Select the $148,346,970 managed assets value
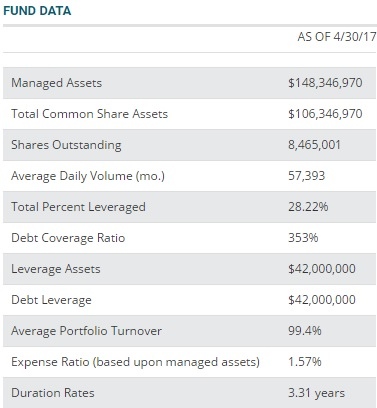 325,83
